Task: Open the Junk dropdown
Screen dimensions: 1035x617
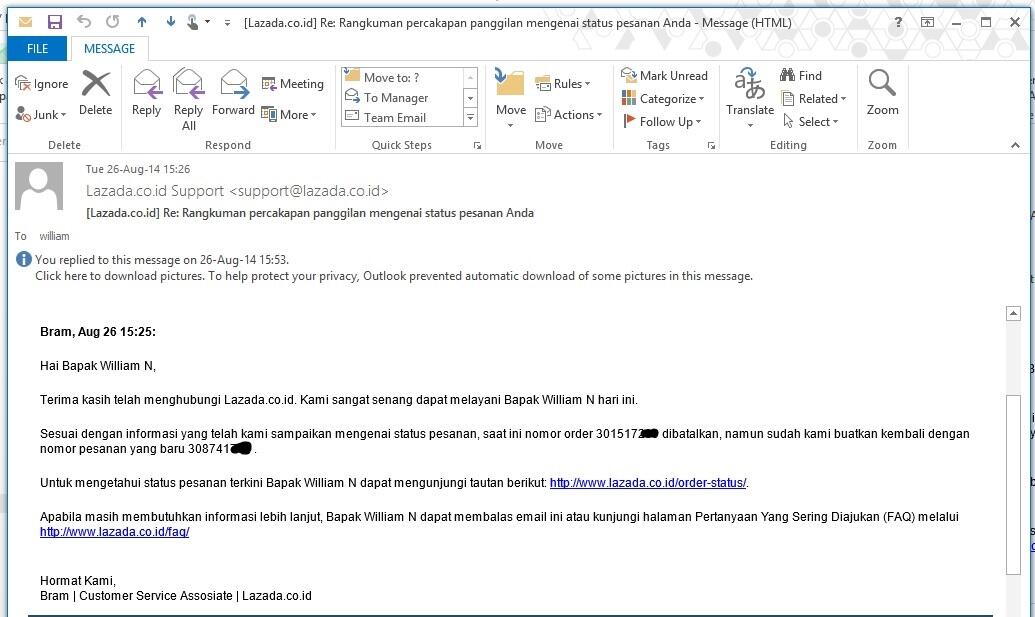Action: pos(41,115)
